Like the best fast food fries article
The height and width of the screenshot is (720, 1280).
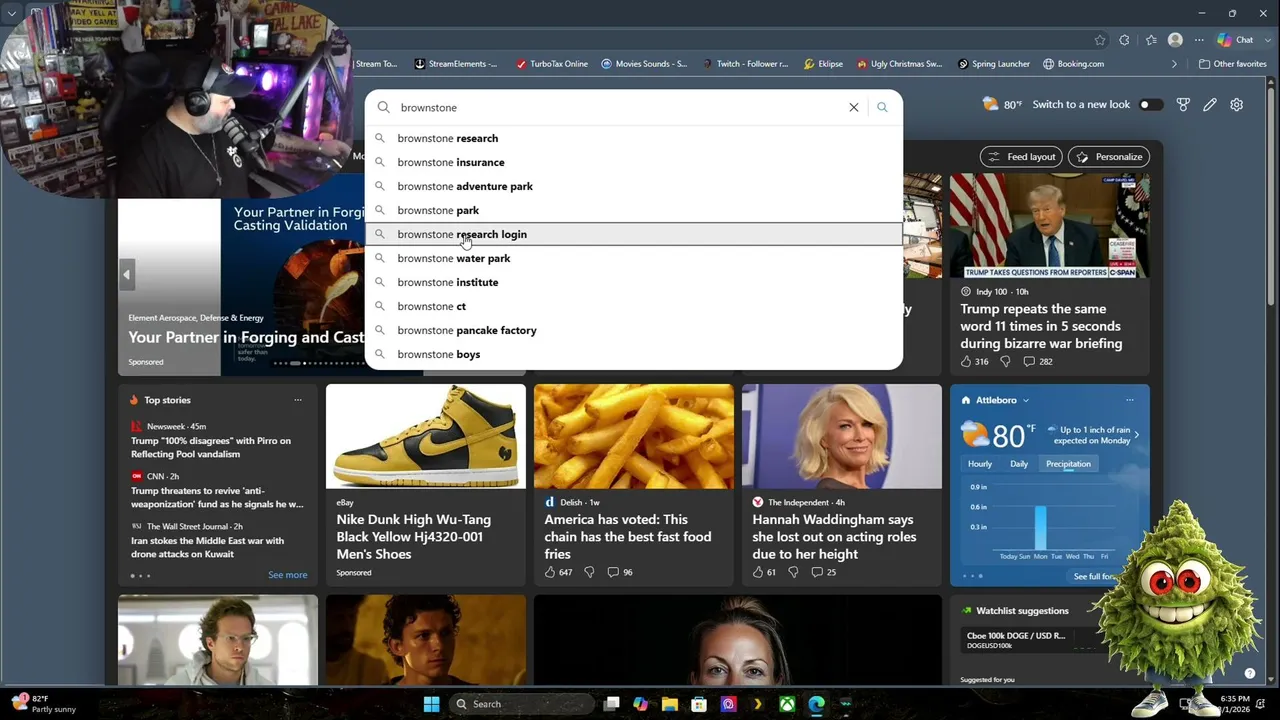click(x=558, y=572)
